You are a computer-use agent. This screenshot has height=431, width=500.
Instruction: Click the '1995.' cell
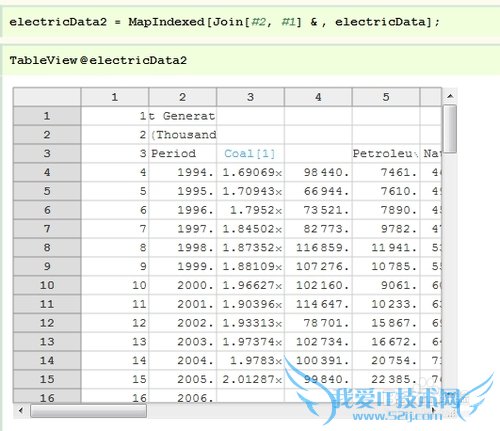(x=183, y=191)
